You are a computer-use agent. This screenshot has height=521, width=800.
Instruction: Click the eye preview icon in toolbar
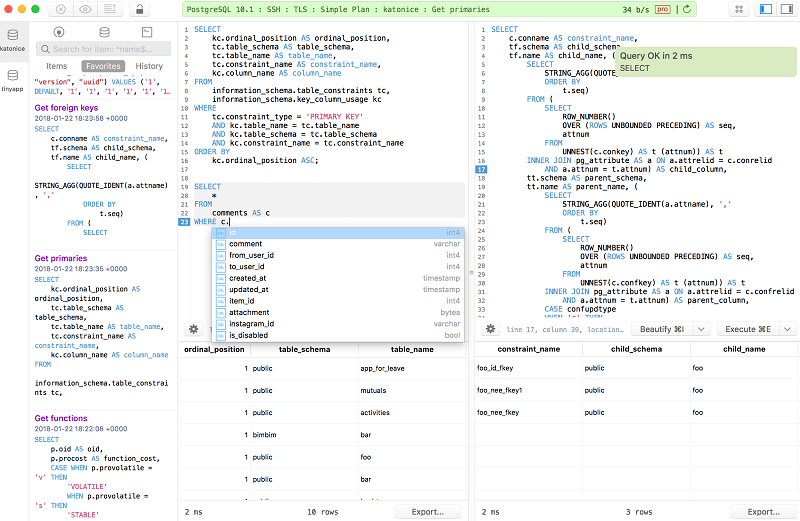pyautogui.click(x=85, y=9)
